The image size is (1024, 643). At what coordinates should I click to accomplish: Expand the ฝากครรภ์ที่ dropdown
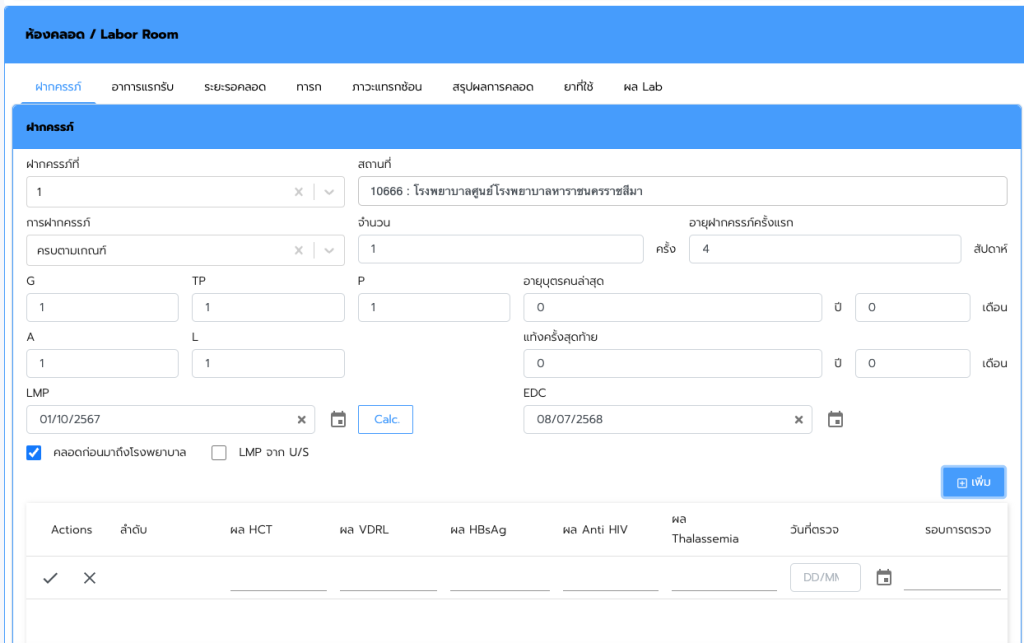[x=329, y=192]
